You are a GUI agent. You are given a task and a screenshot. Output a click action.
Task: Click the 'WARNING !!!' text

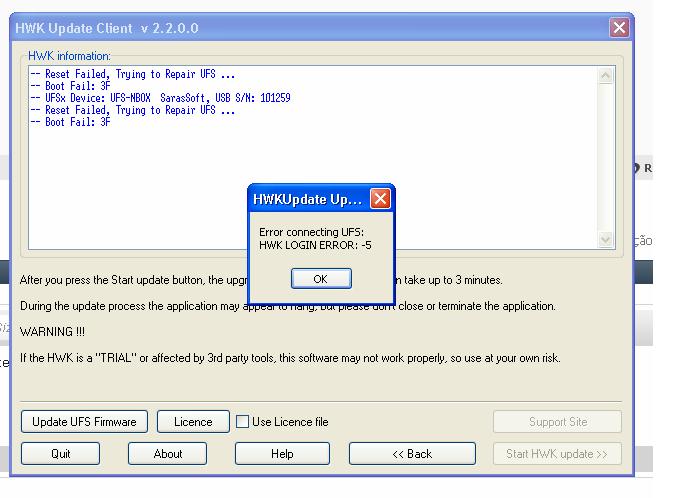52,332
